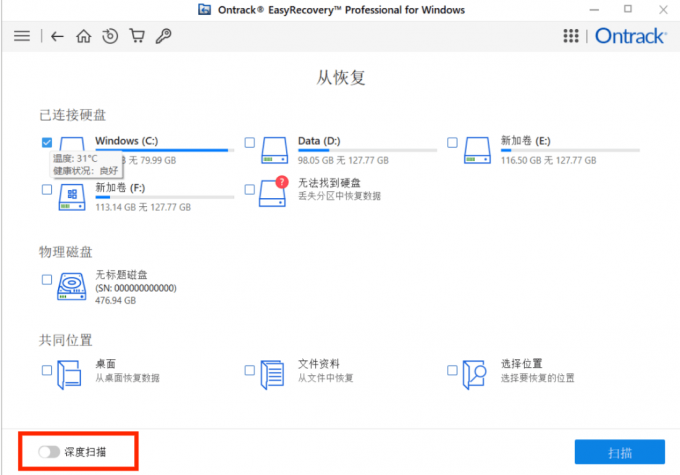Go back with the arrow icon
This screenshot has width=680, height=475.
(x=57, y=36)
